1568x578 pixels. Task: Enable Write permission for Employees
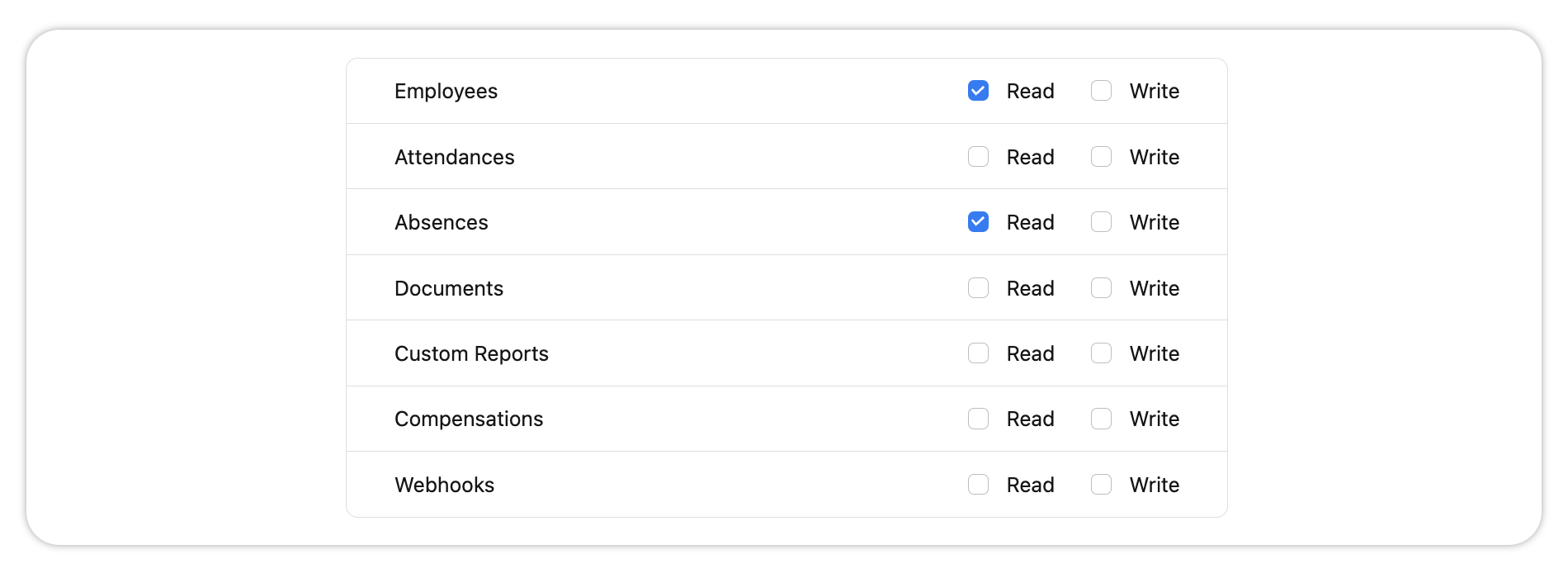(x=1101, y=91)
